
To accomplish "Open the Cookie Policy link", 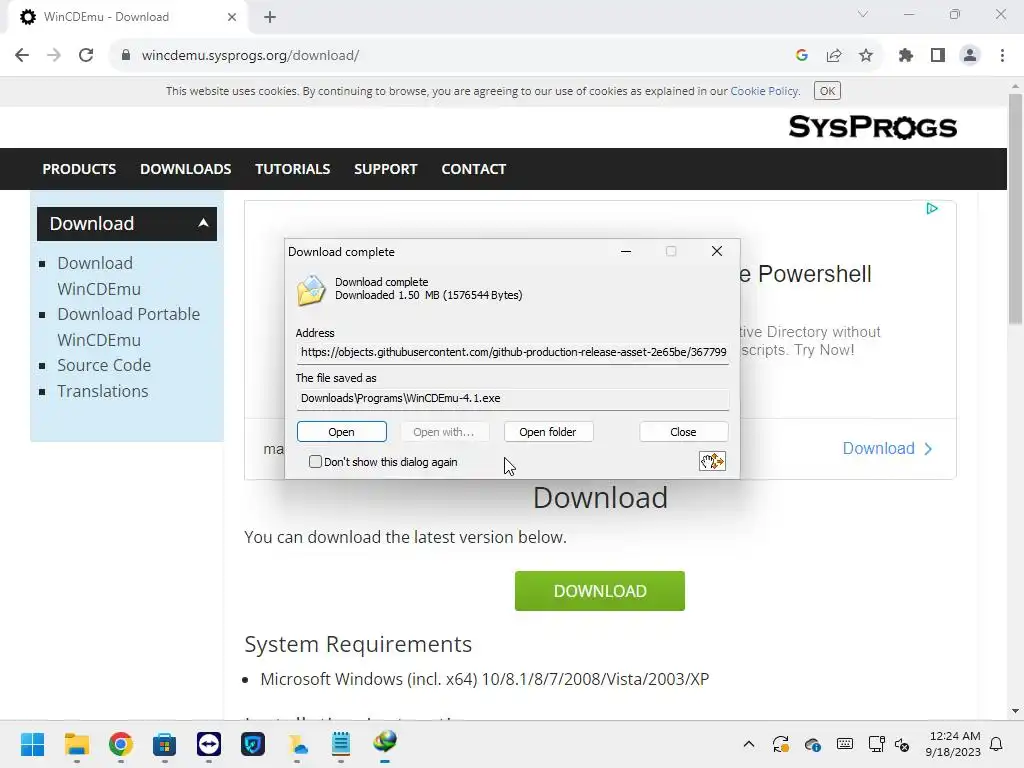I will click(764, 91).
